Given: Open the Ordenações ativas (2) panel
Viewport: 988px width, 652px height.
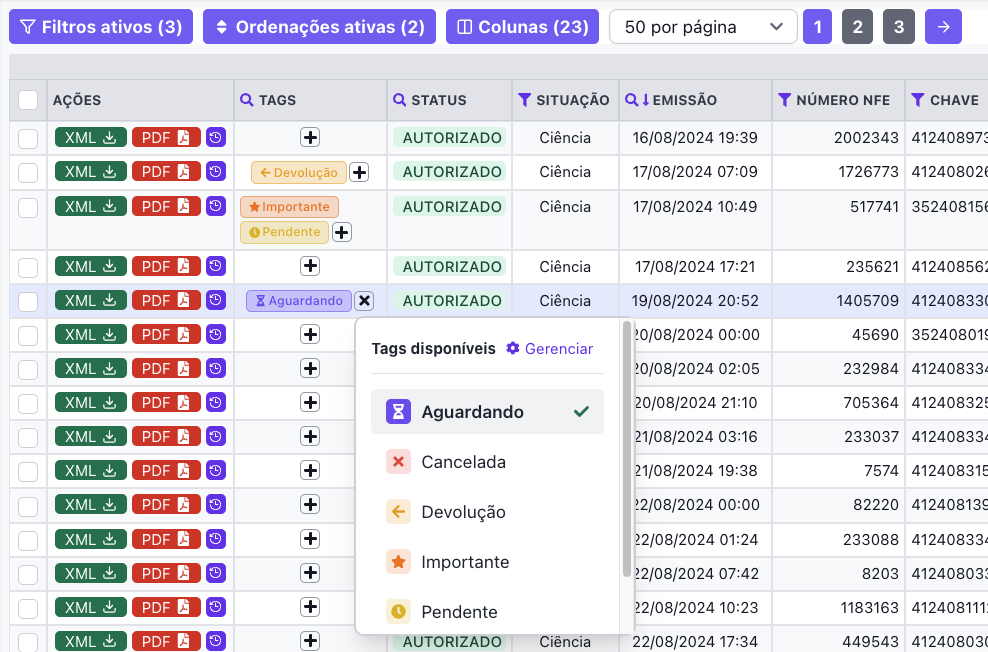Looking at the screenshot, I should [319, 26].
